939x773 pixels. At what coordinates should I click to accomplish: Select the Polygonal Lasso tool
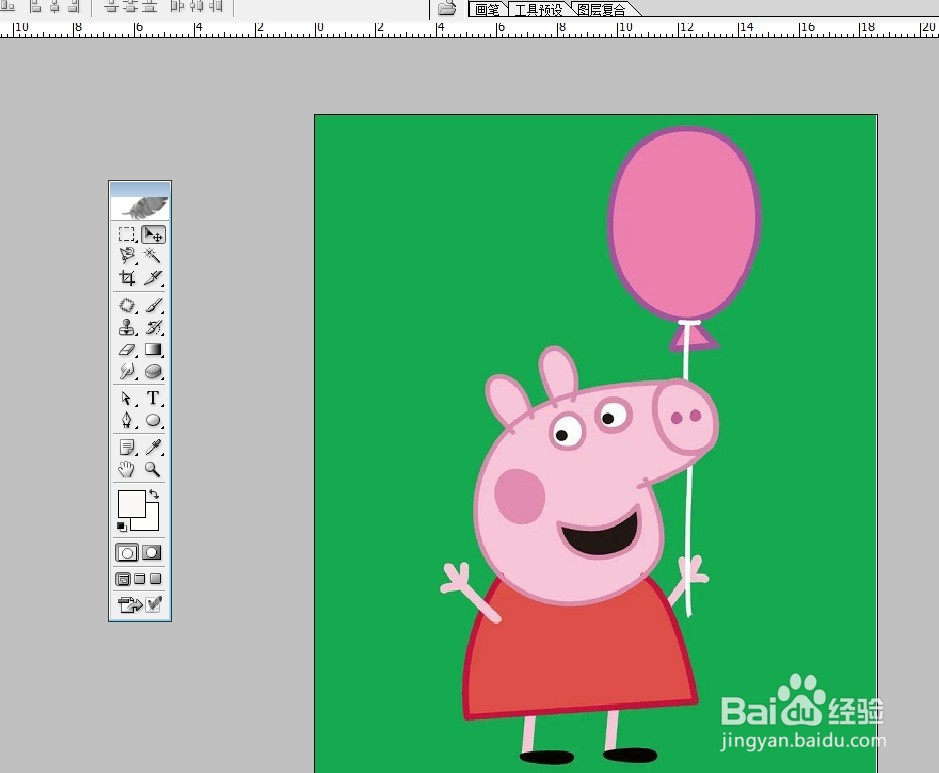[x=126, y=256]
